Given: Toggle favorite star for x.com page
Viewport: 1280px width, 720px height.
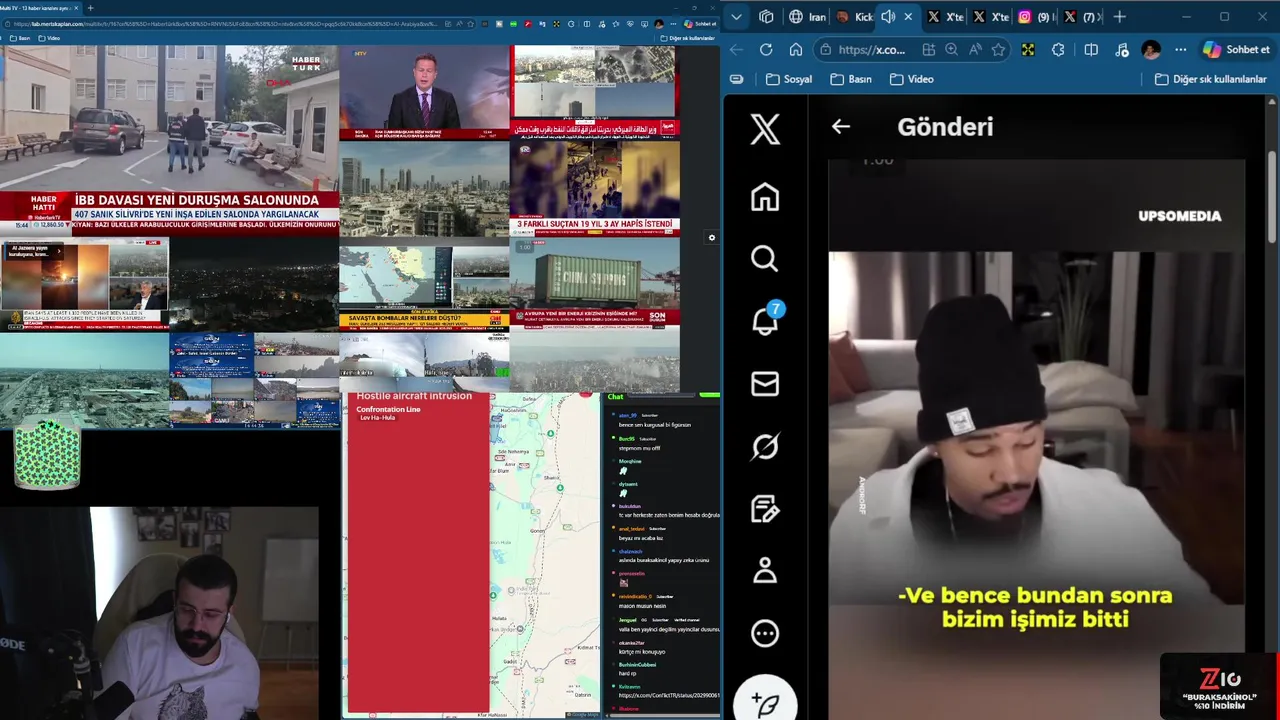Looking at the screenshot, I should click(998, 49).
